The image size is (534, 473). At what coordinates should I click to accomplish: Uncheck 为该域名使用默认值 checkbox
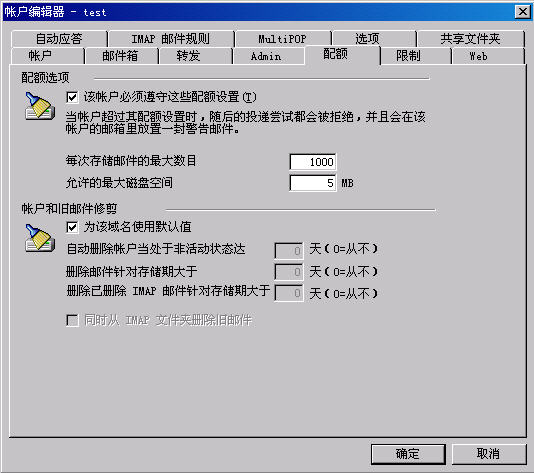[x=72, y=227]
